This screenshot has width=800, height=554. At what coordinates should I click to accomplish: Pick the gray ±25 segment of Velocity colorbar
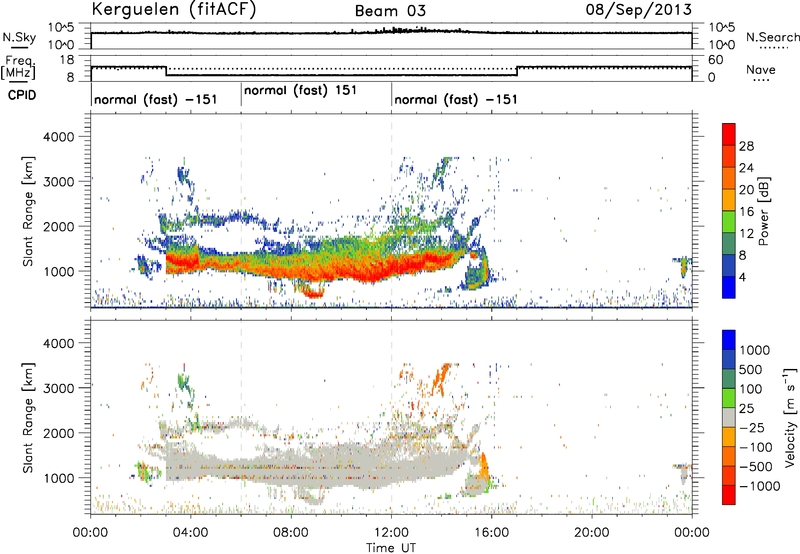729,418
